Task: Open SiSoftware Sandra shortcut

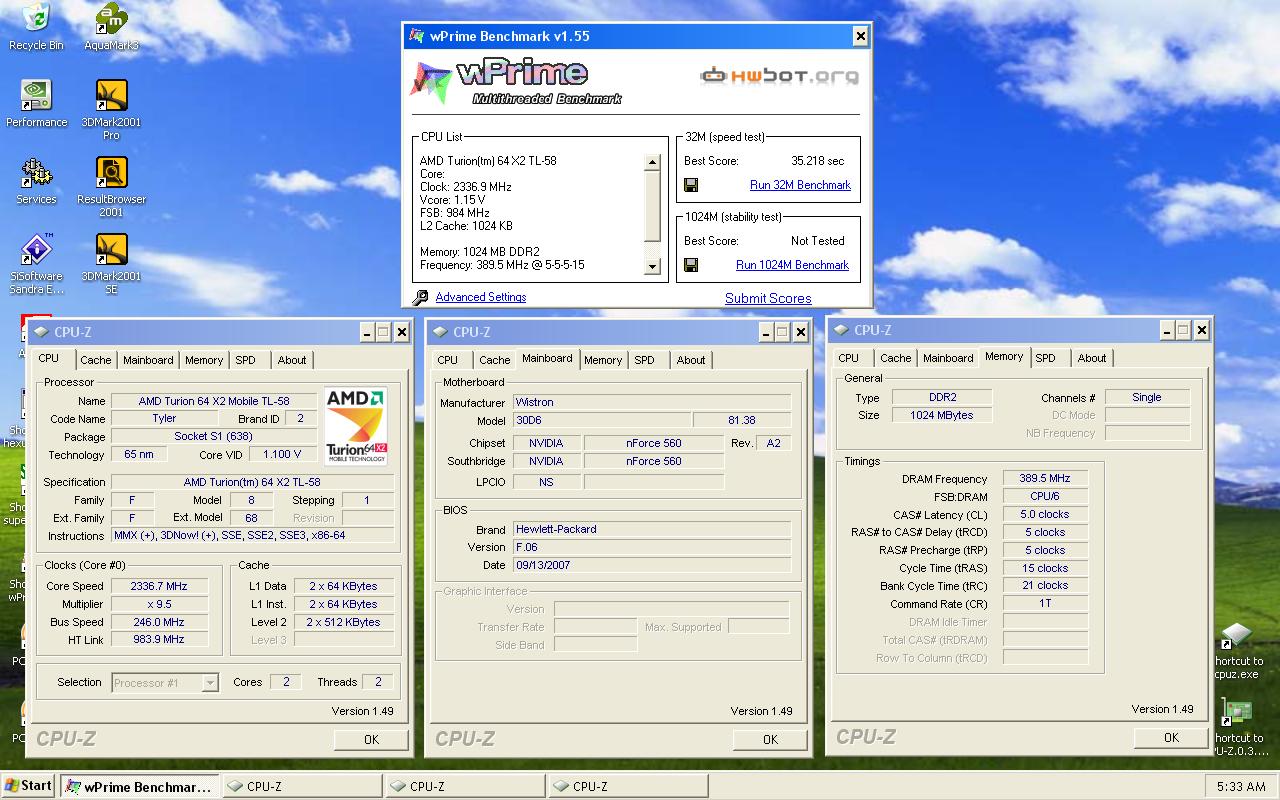Action: coord(36,263)
